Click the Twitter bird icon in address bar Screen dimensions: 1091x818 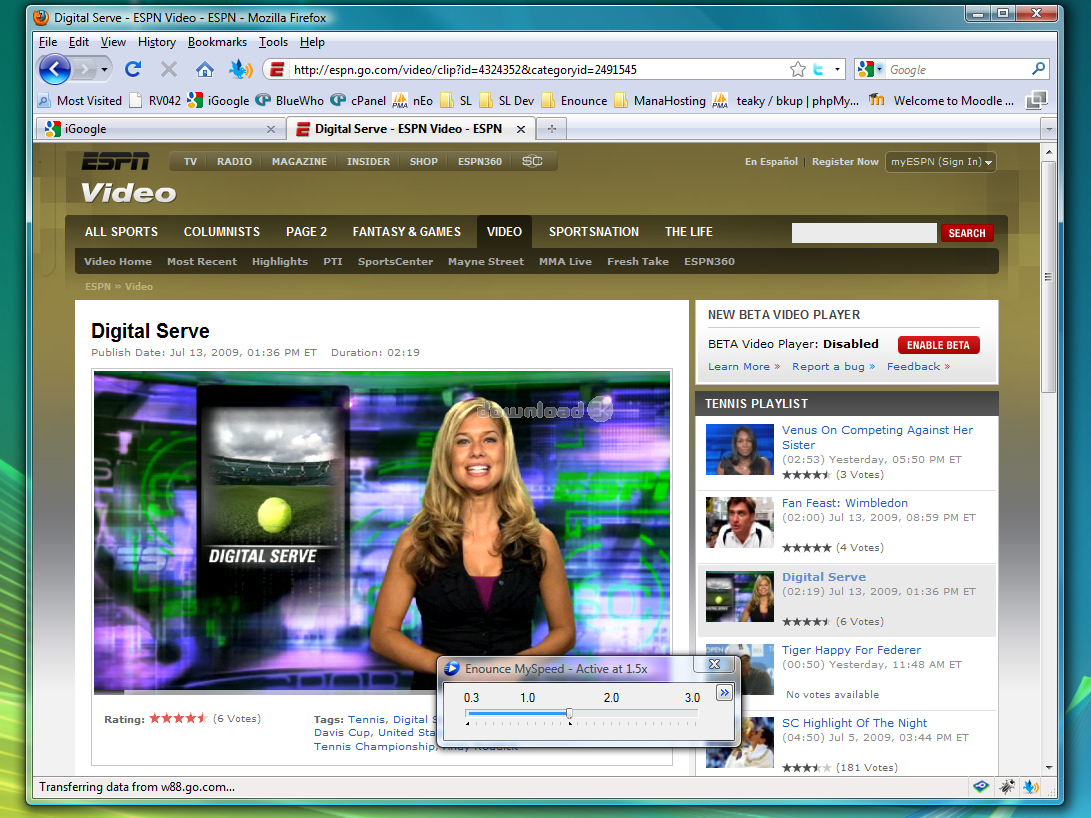pyautogui.click(x=818, y=70)
